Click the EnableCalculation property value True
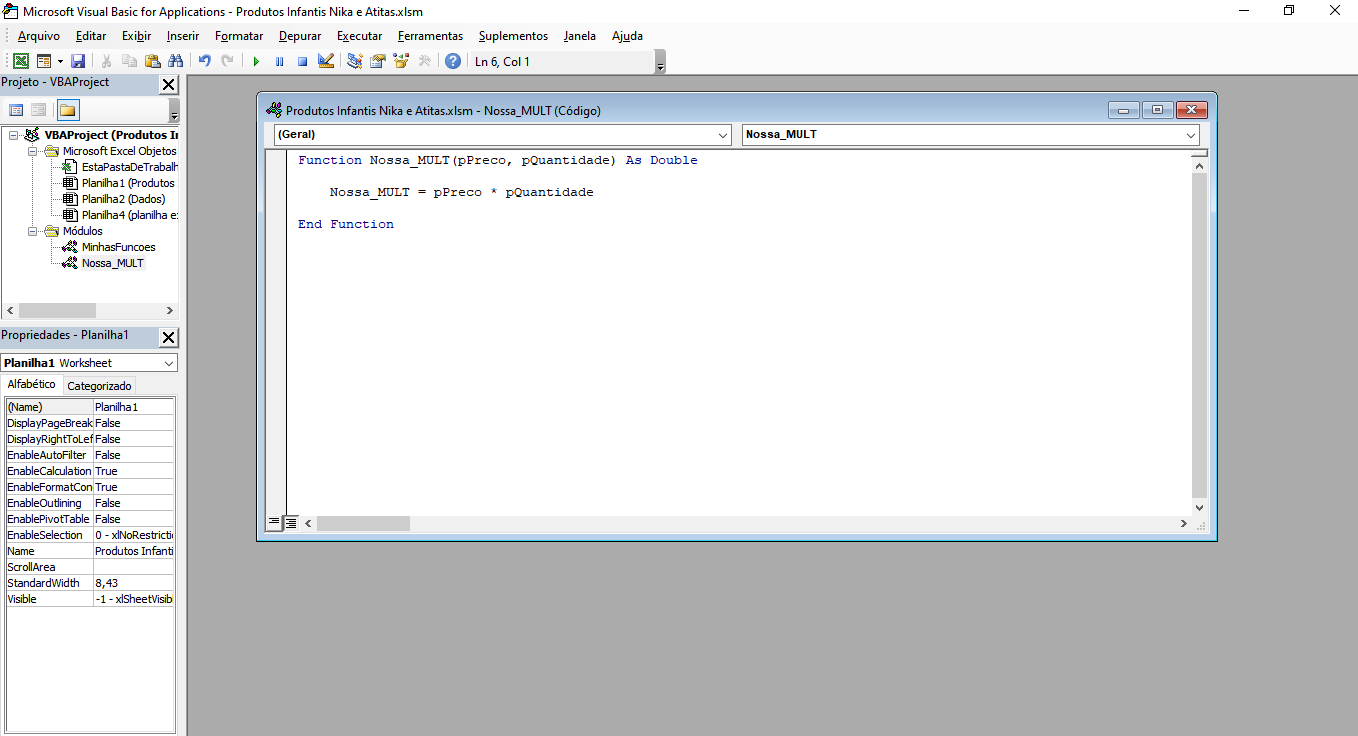This screenshot has height=736, width=1358. pyautogui.click(x=134, y=471)
